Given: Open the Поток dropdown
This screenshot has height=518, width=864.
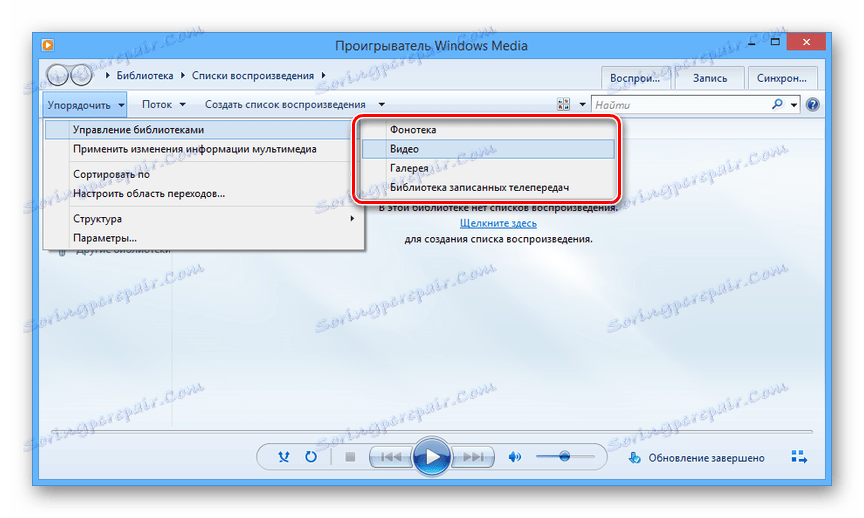Looking at the screenshot, I should click(164, 104).
